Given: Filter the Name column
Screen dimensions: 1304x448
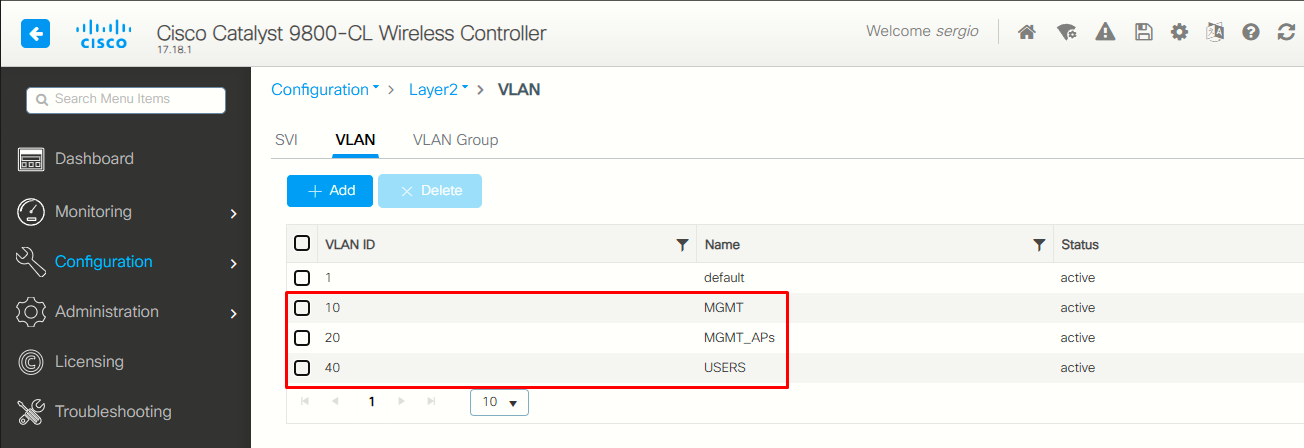Looking at the screenshot, I should tap(1040, 245).
